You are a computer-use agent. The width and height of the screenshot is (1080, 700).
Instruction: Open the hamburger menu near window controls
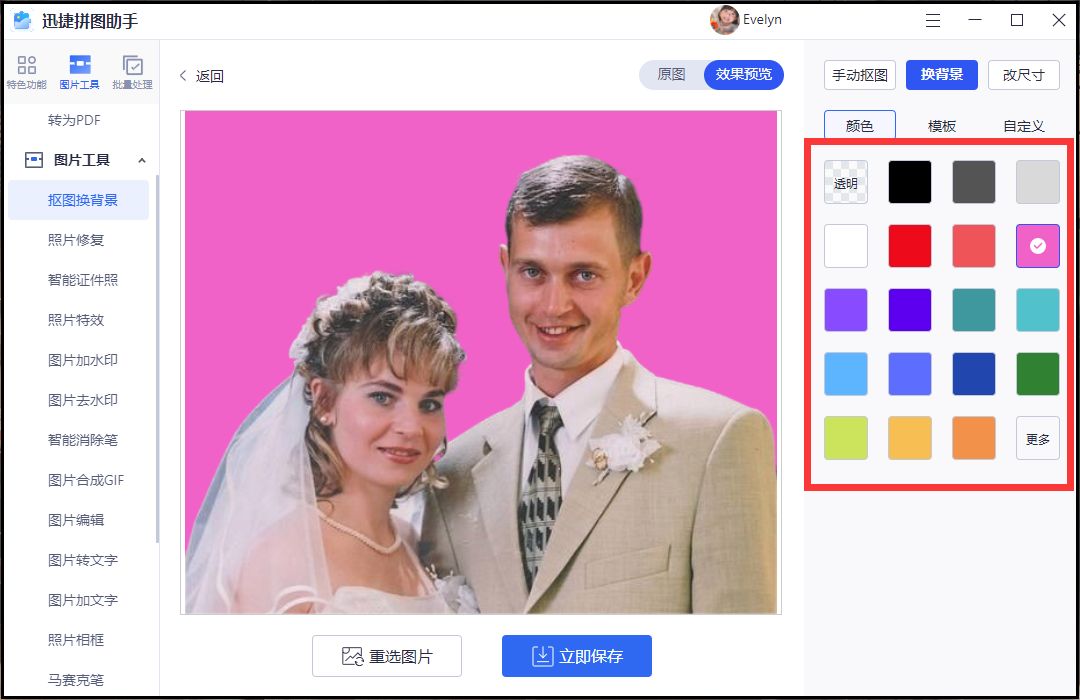pos(932,20)
